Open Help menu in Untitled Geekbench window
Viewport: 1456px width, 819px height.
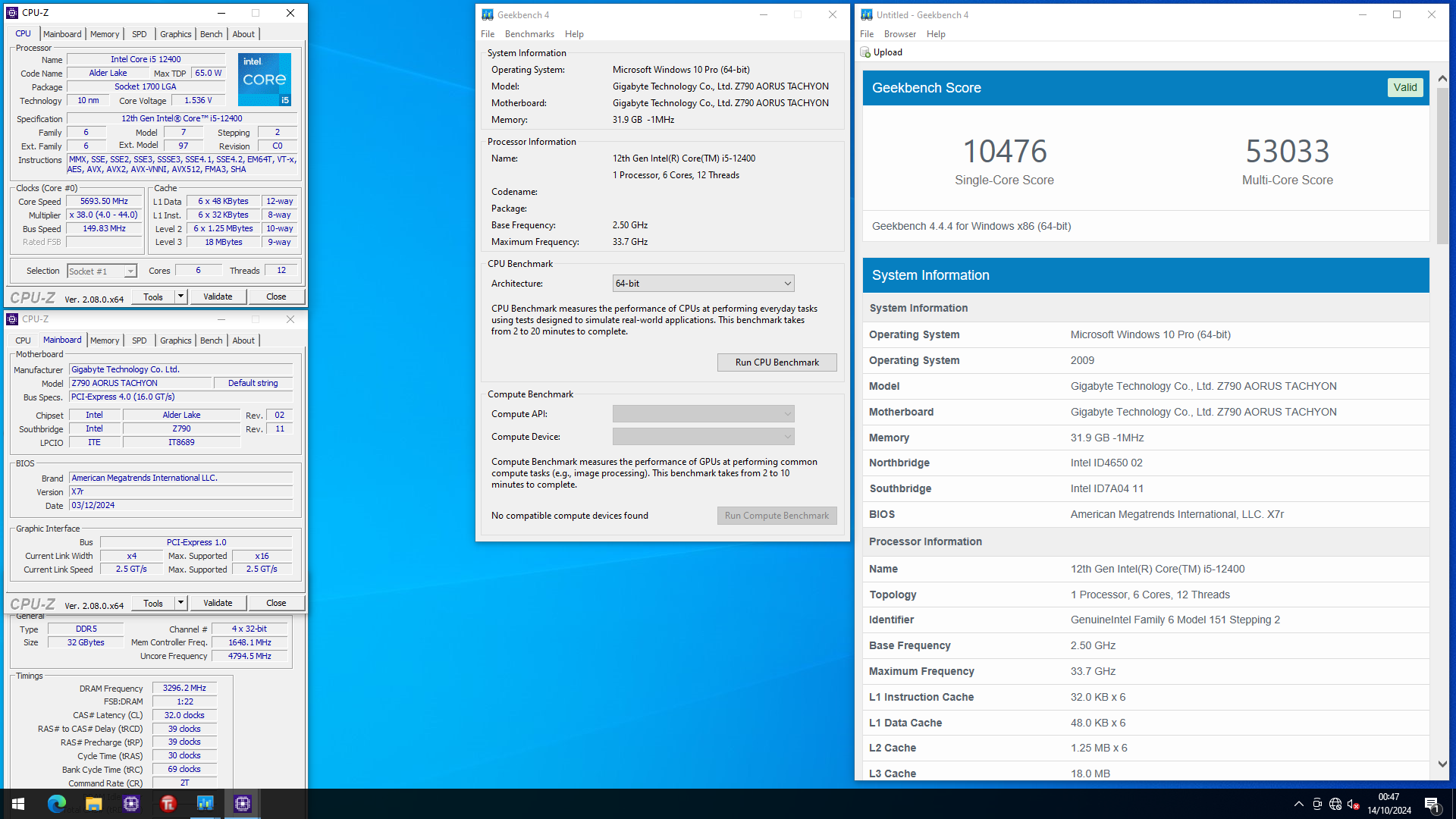pos(936,34)
